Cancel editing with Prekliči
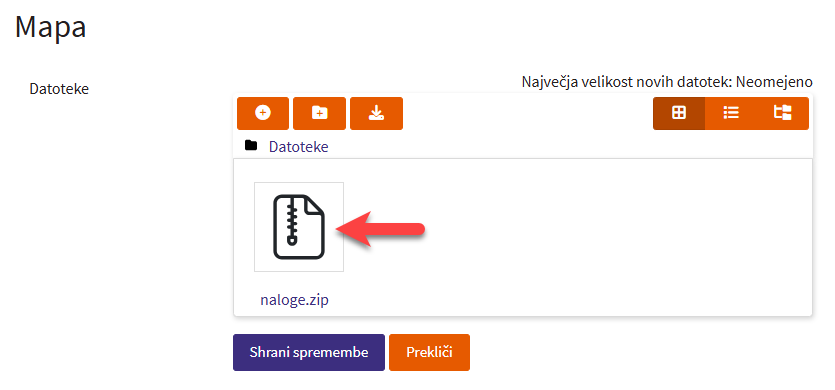 click(429, 352)
